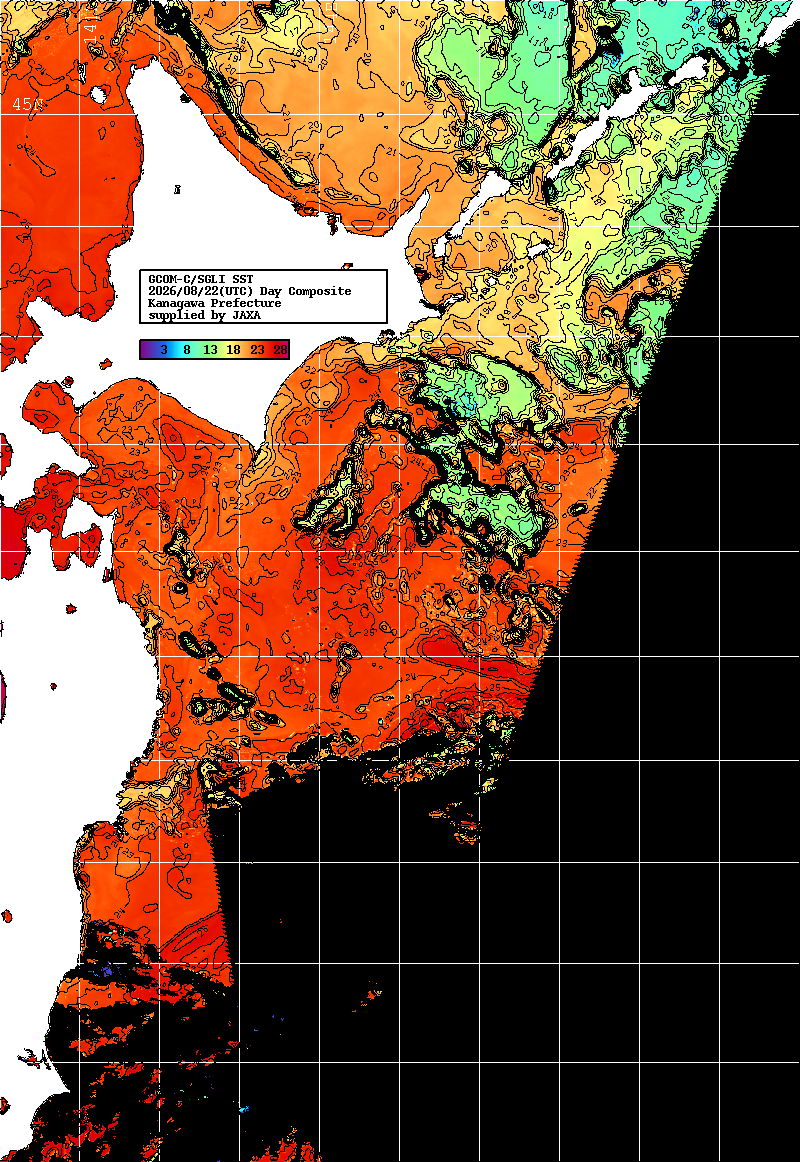Image resolution: width=800 pixels, height=1162 pixels.
Task: Select the 23 value on the color legend
Action: click(257, 350)
